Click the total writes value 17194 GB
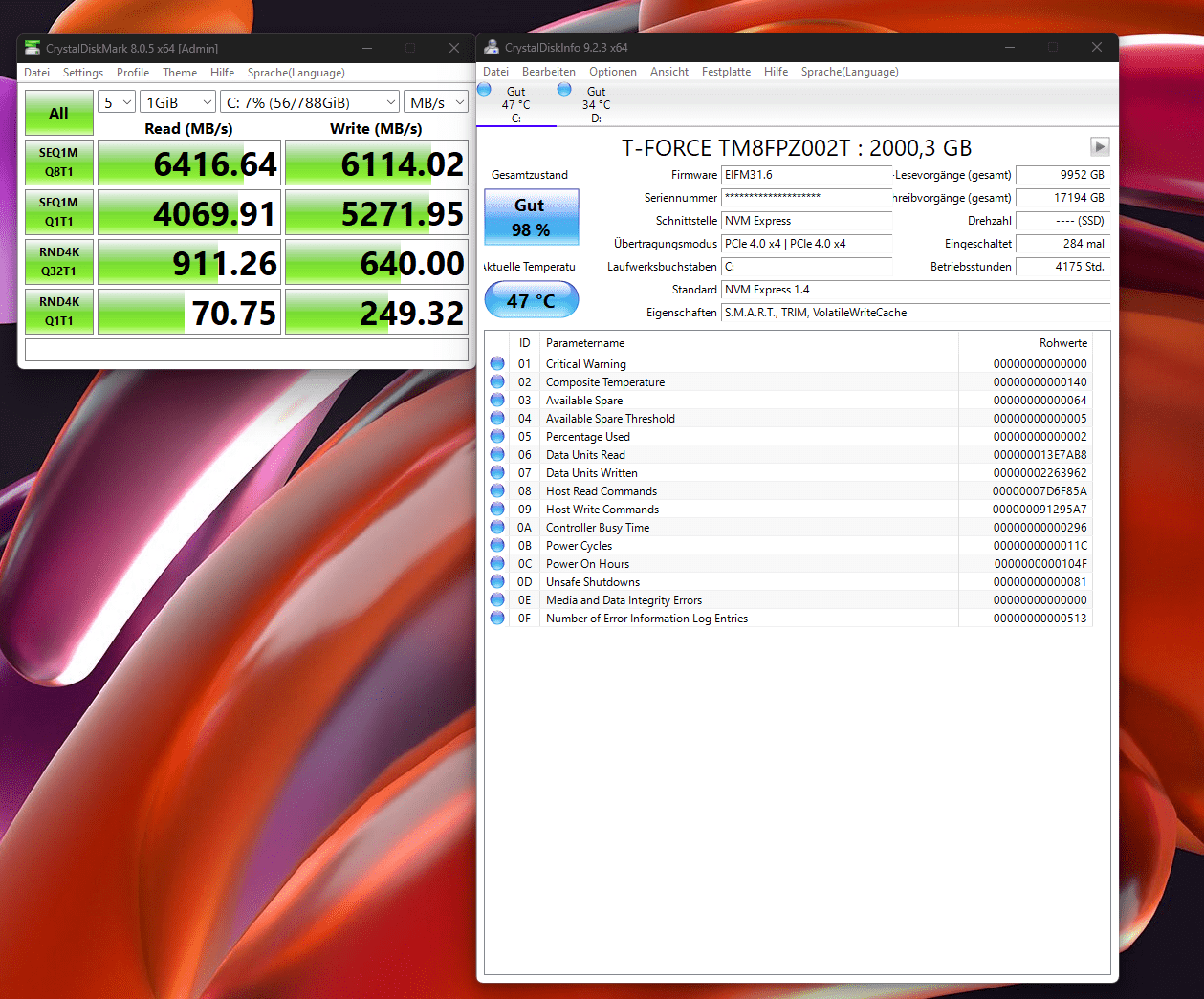The height and width of the screenshot is (999, 1204). pyautogui.click(x=1062, y=198)
